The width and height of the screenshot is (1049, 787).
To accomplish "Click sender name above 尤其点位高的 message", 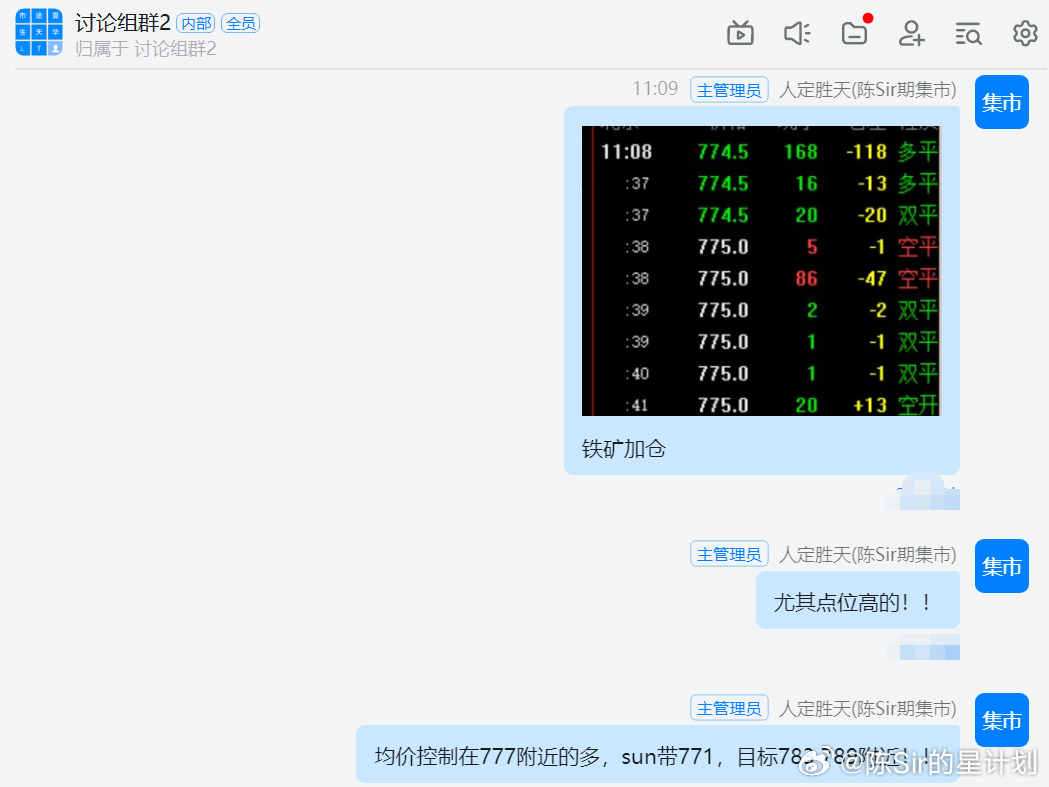I will (868, 554).
